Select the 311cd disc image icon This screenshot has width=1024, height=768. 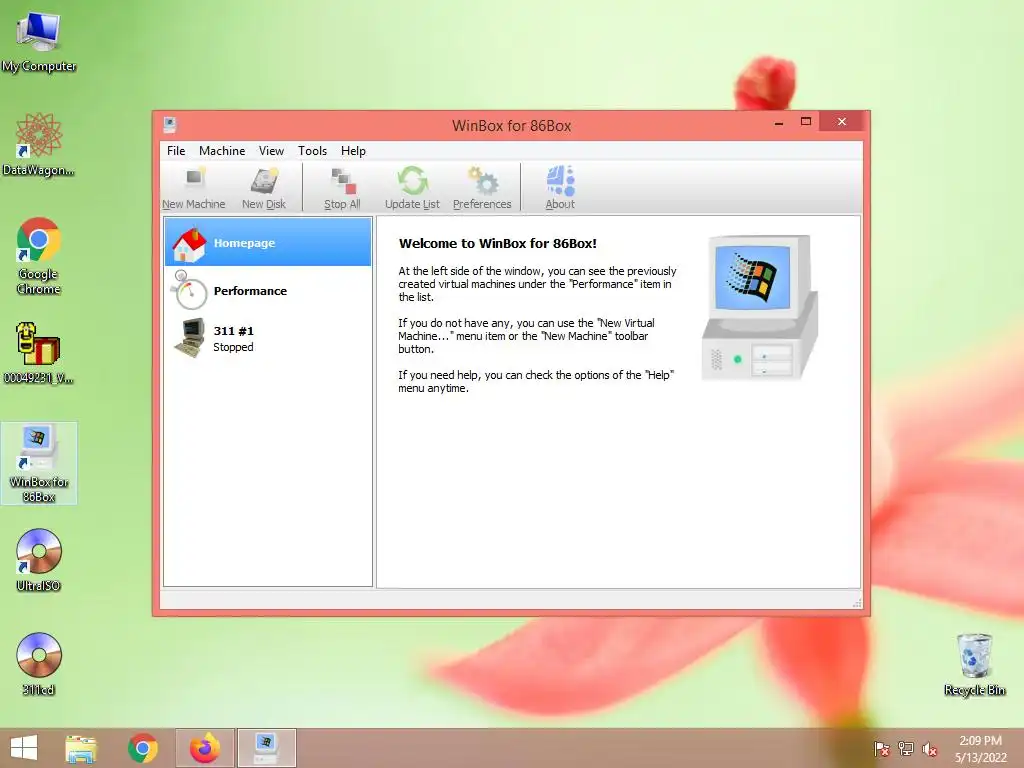click(39, 664)
